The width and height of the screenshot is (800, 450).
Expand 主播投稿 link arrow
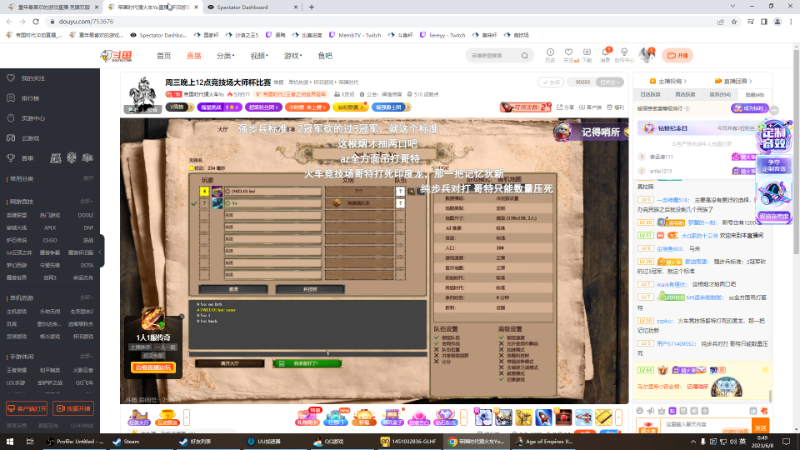[x=668, y=81]
